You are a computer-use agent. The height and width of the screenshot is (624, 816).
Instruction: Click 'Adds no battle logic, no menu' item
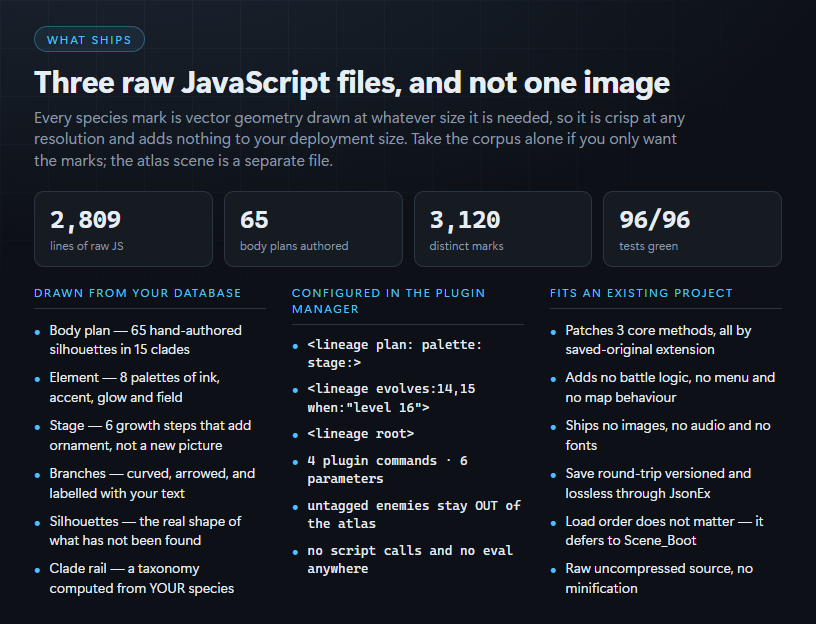670,388
